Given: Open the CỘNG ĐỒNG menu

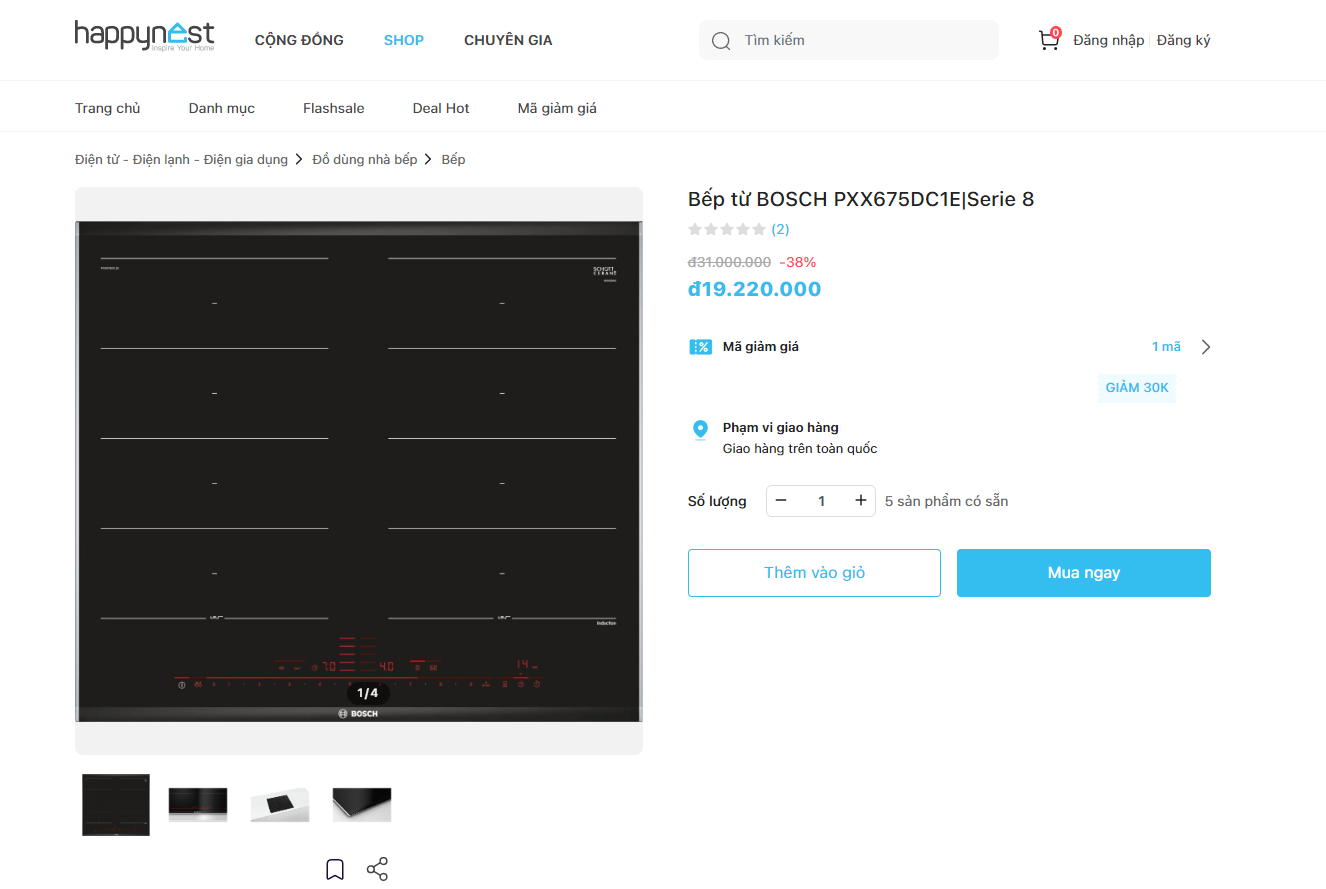Looking at the screenshot, I should (x=299, y=40).
